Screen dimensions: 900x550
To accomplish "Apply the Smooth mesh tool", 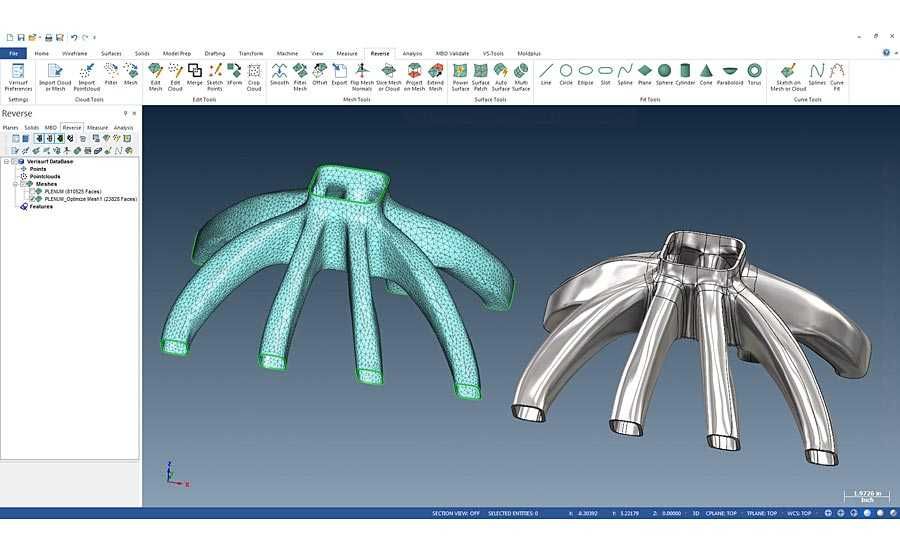I will 280,75.
